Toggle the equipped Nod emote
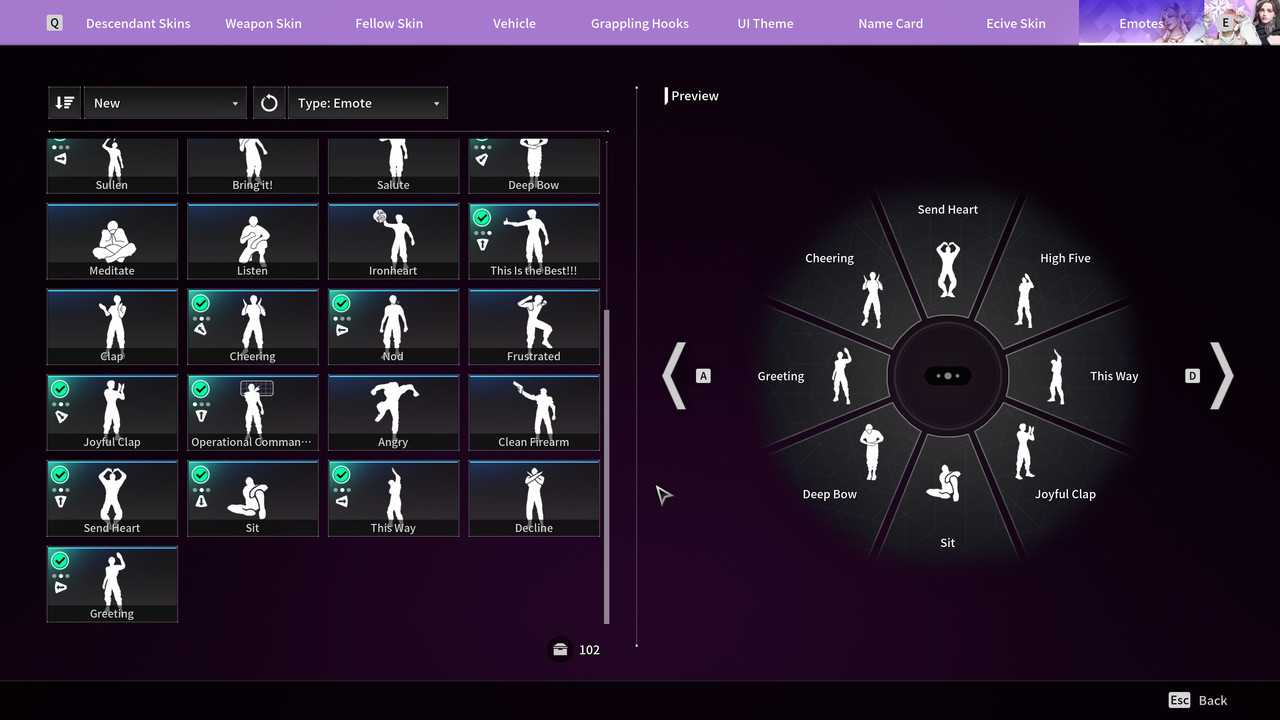The width and height of the screenshot is (1280, 720). tap(393, 327)
